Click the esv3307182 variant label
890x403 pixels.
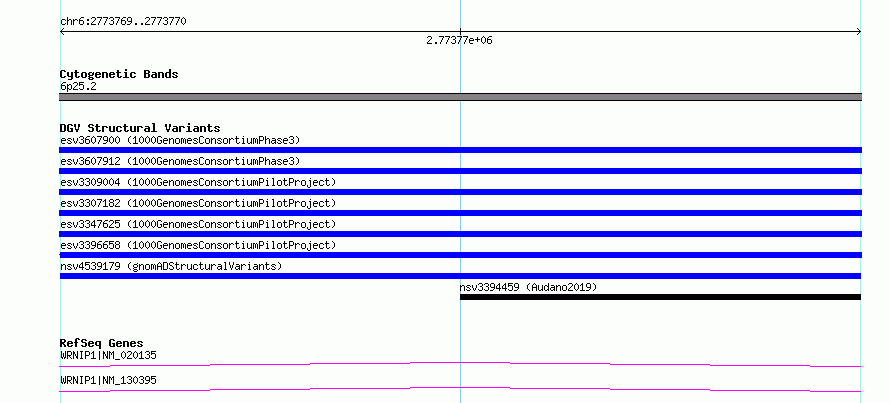(x=198, y=203)
